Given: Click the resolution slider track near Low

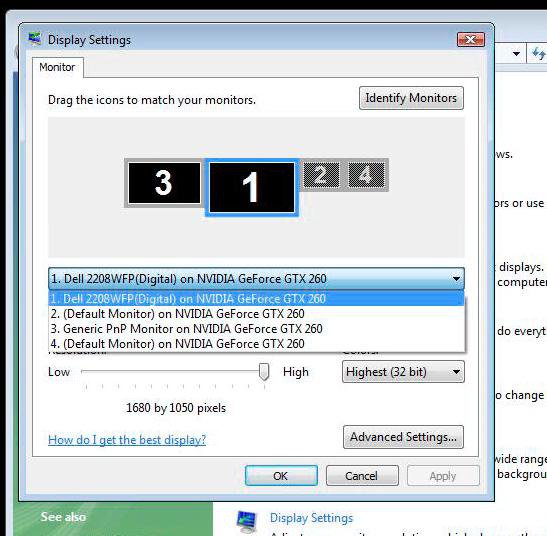Looking at the screenshot, I should (x=87, y=371).
